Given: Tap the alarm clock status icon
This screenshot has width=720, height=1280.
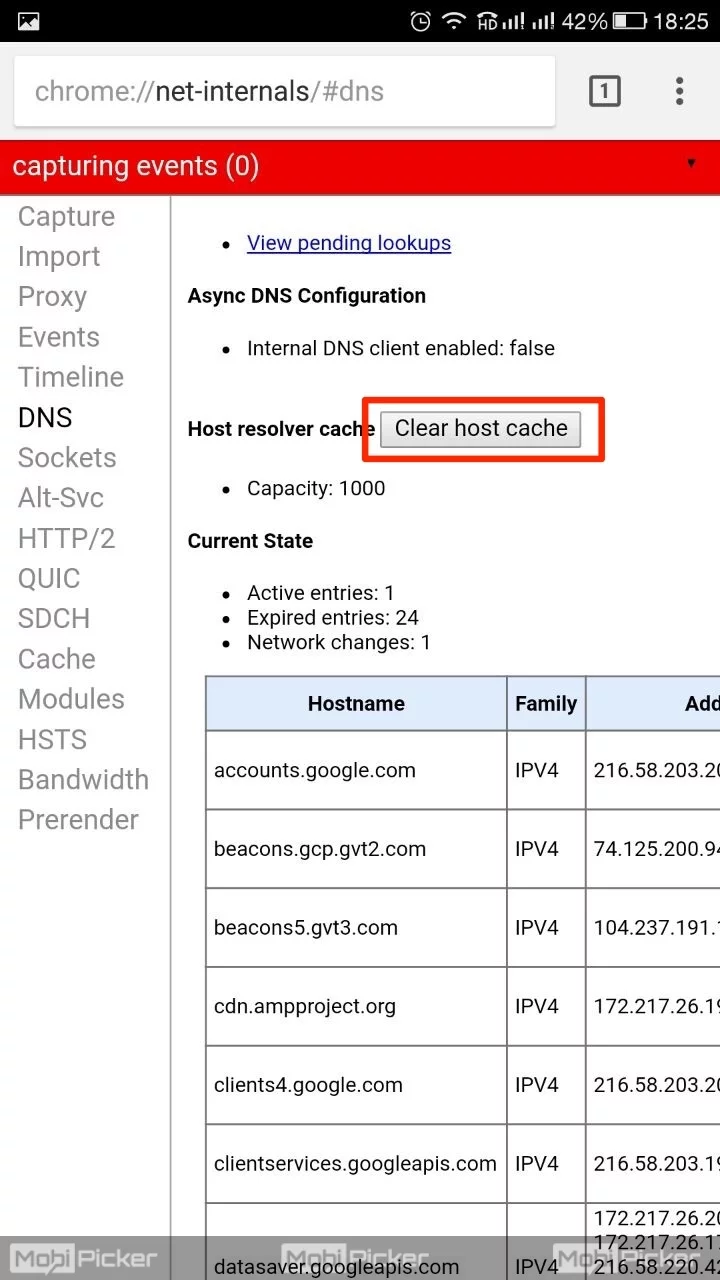Looking at the screenshot, I should tap(421, 21).
